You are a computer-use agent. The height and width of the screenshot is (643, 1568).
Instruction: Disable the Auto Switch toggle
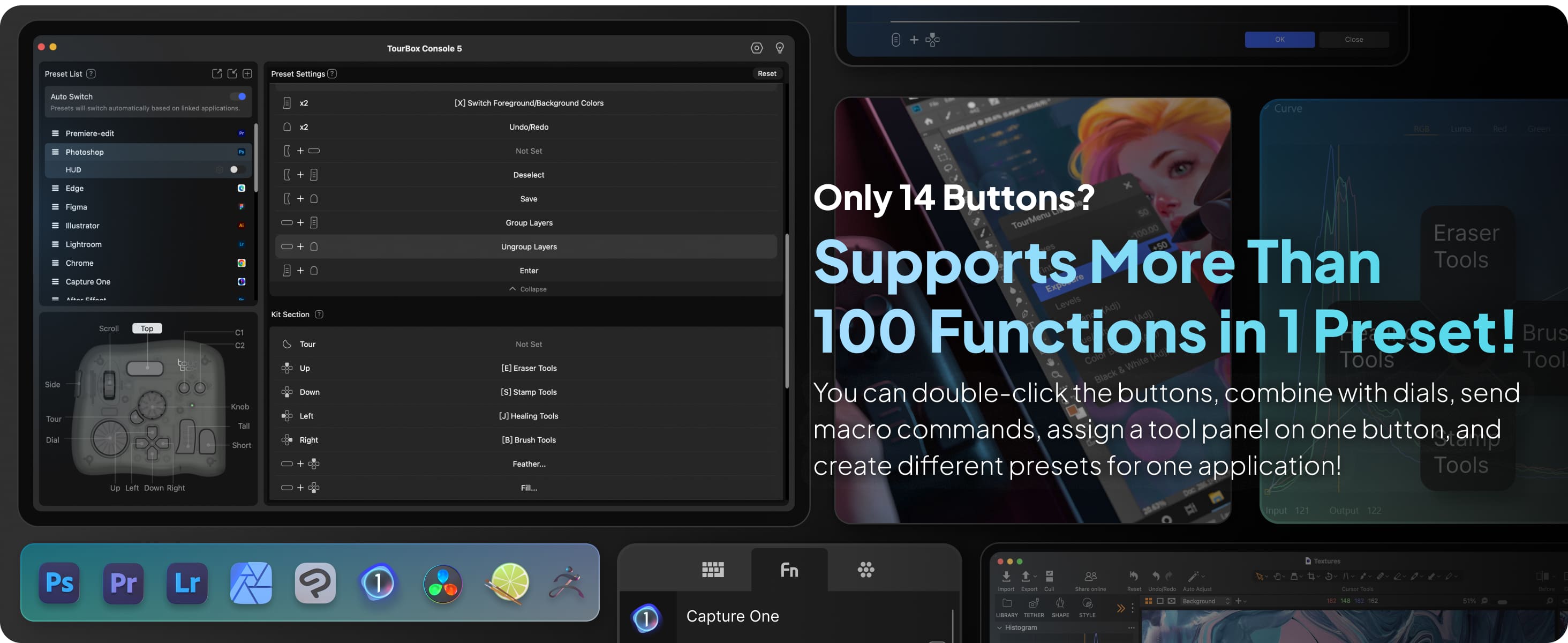click(238, 96)
